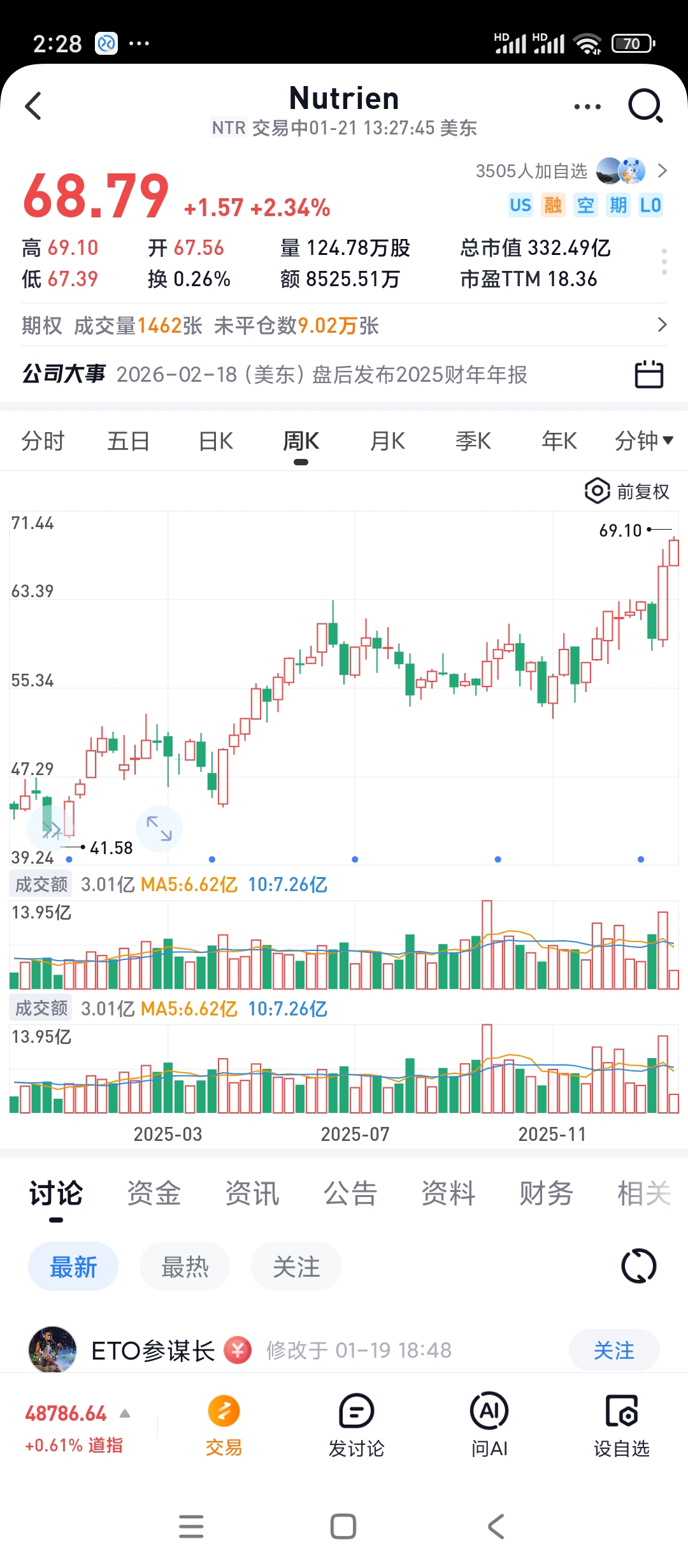
Task: Tap the 融 margin tag badge
Action: pyautogui.click(x=553, y=205)
